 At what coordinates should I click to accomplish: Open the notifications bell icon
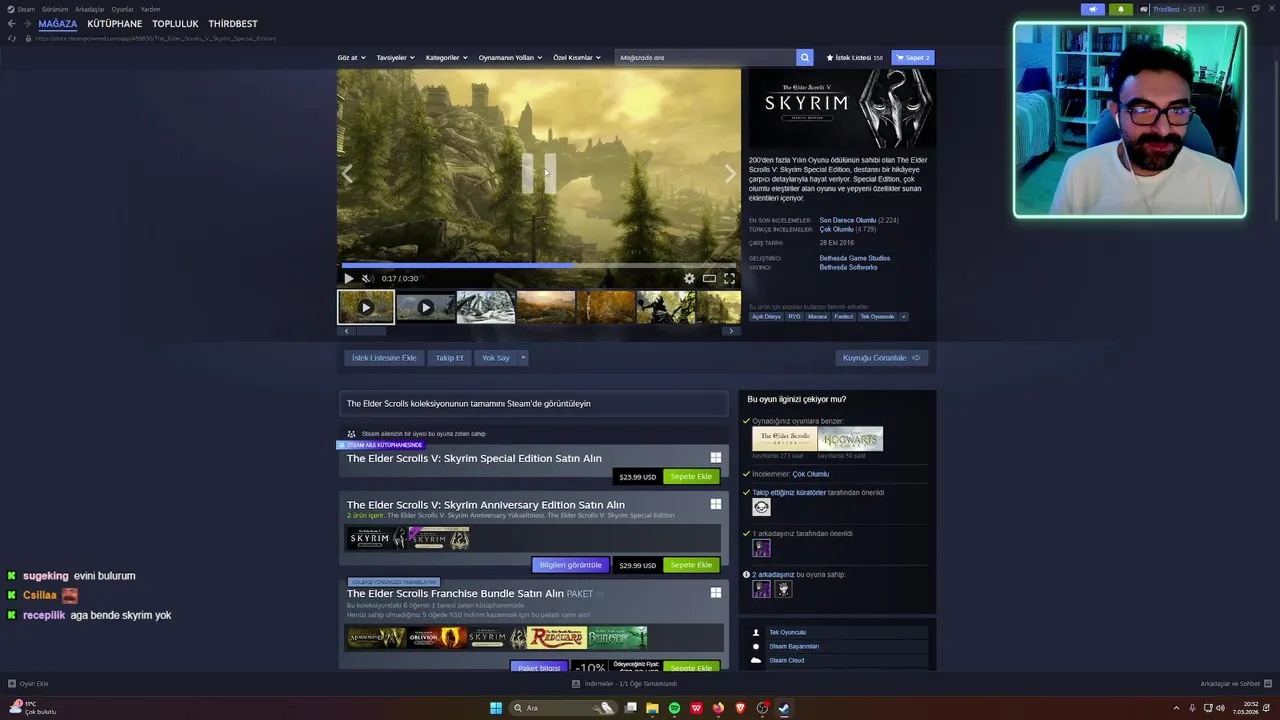[x=1120, y=9]
